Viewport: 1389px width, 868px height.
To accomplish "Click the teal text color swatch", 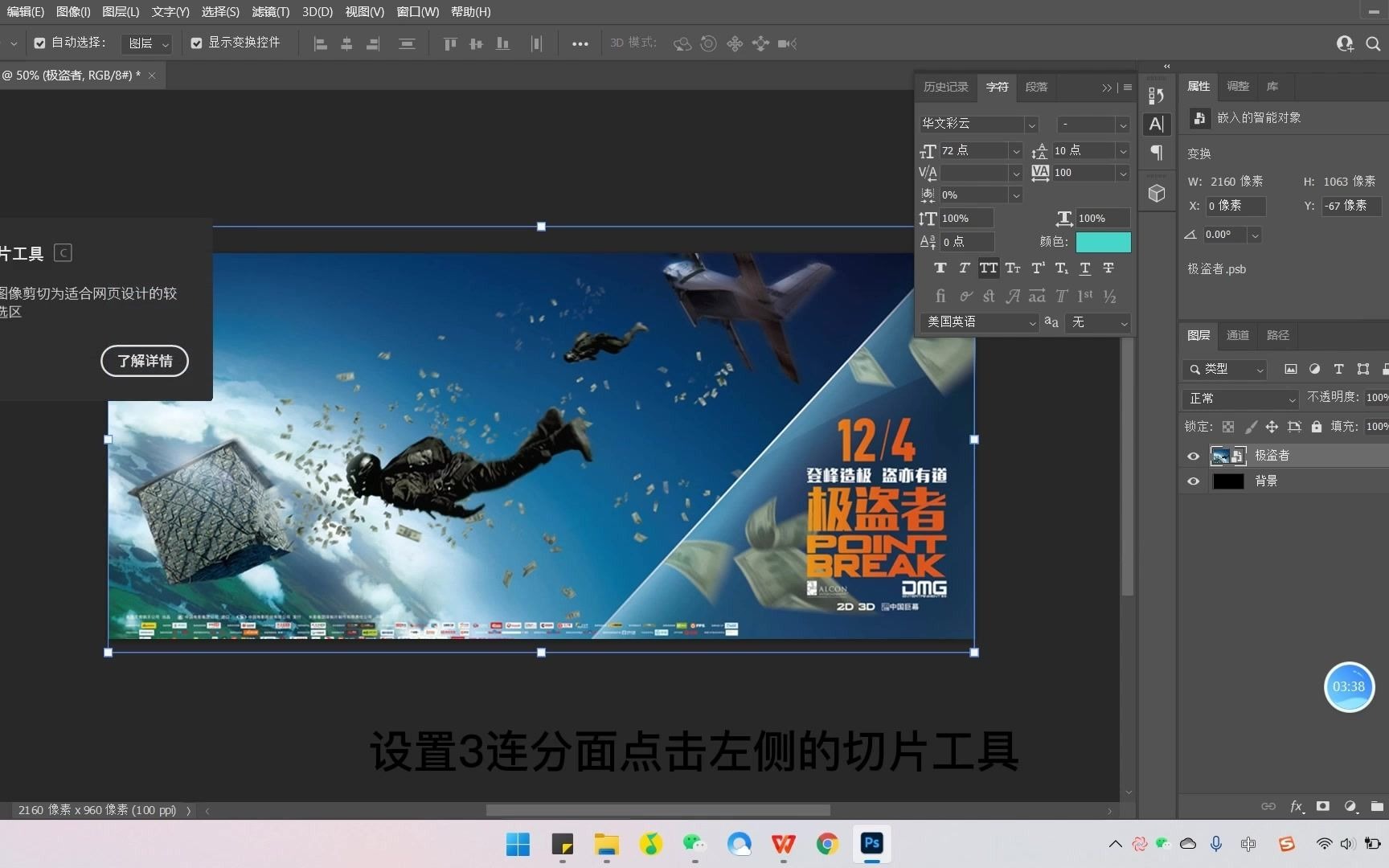I will 1103,242.
